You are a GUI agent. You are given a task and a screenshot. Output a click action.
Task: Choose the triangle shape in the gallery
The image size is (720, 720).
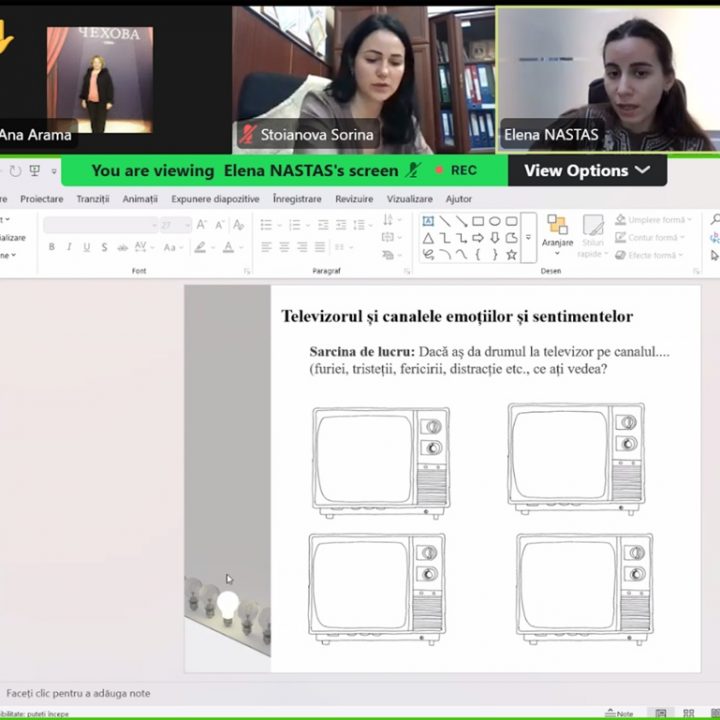coord(428,239)
